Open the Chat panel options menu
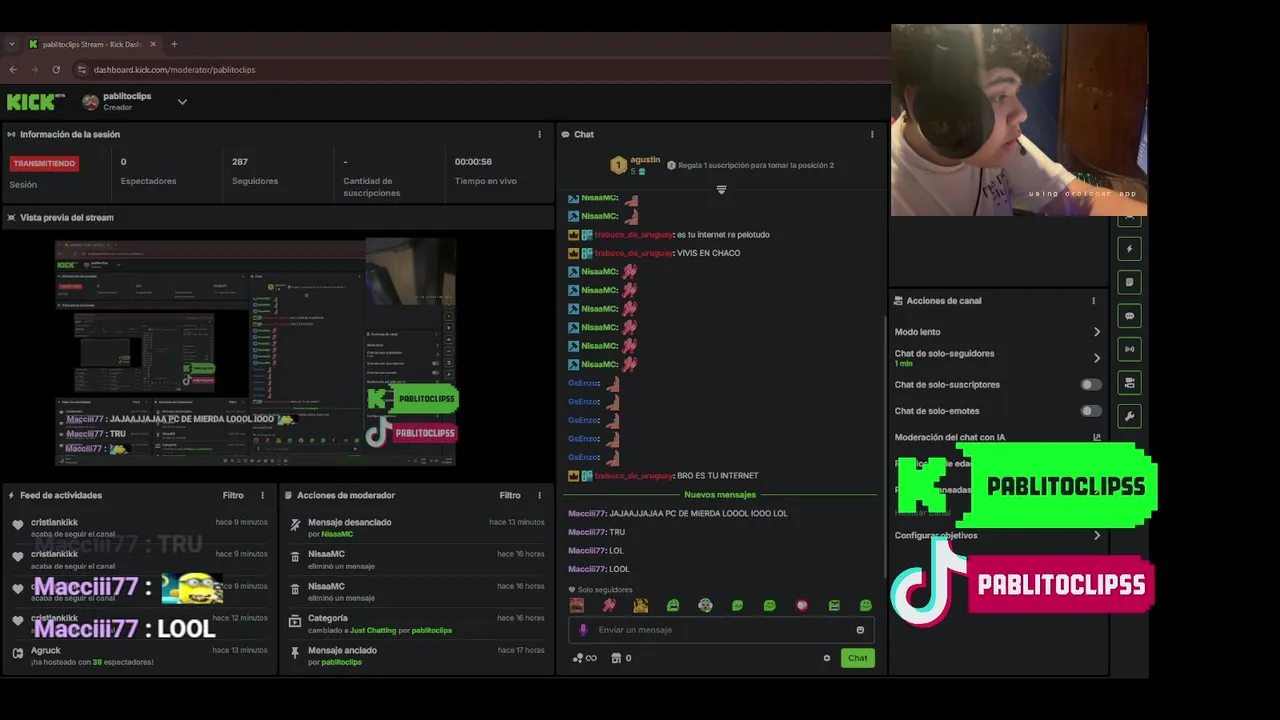1280x720 pixels. (x=871, y=134)
